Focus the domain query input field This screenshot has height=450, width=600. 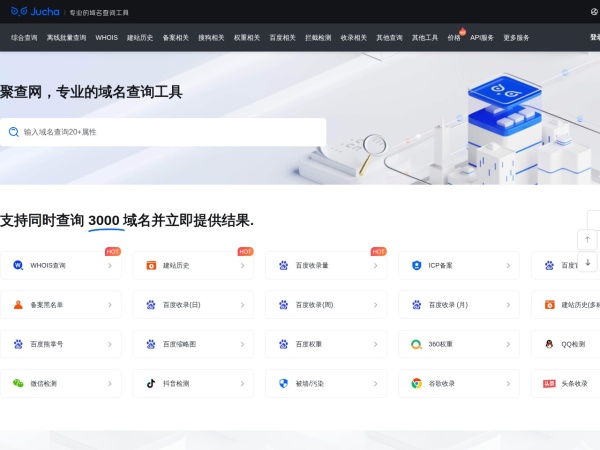pyautogui.click(x=170, y=132)
